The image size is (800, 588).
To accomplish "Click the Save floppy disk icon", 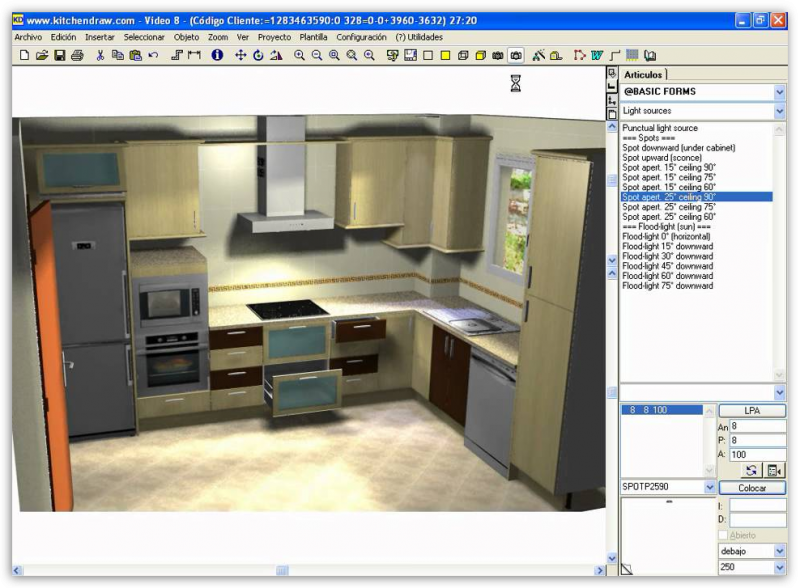I will click(x=59, y=56).
